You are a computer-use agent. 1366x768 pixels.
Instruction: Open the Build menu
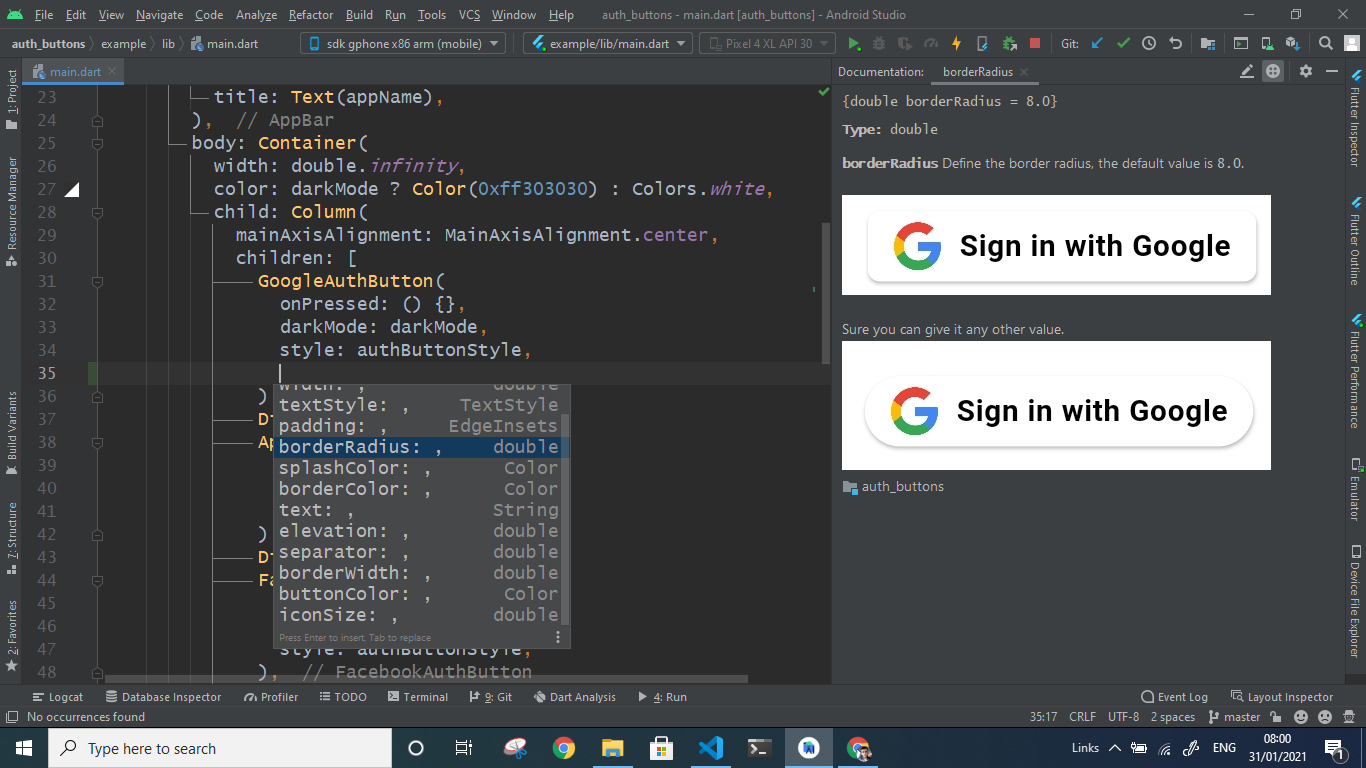coord(359,15)
